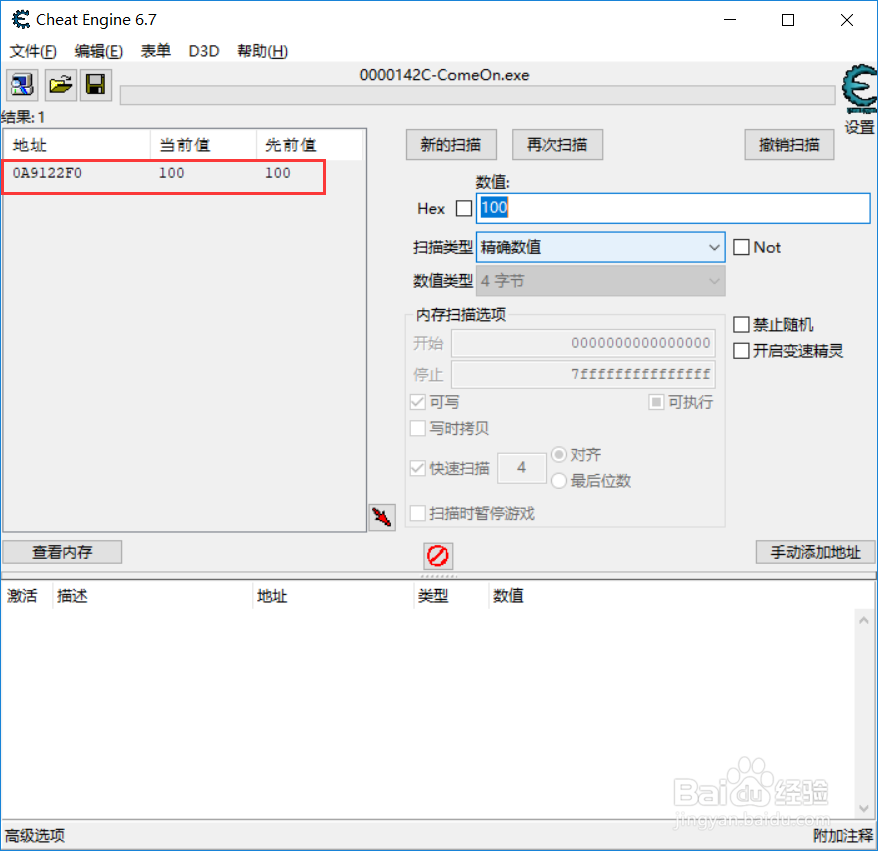Enable the 开启变速精灵 checkbox
Image resolution: width=878 pixels, height=851 pixels.
pos(741,350)
